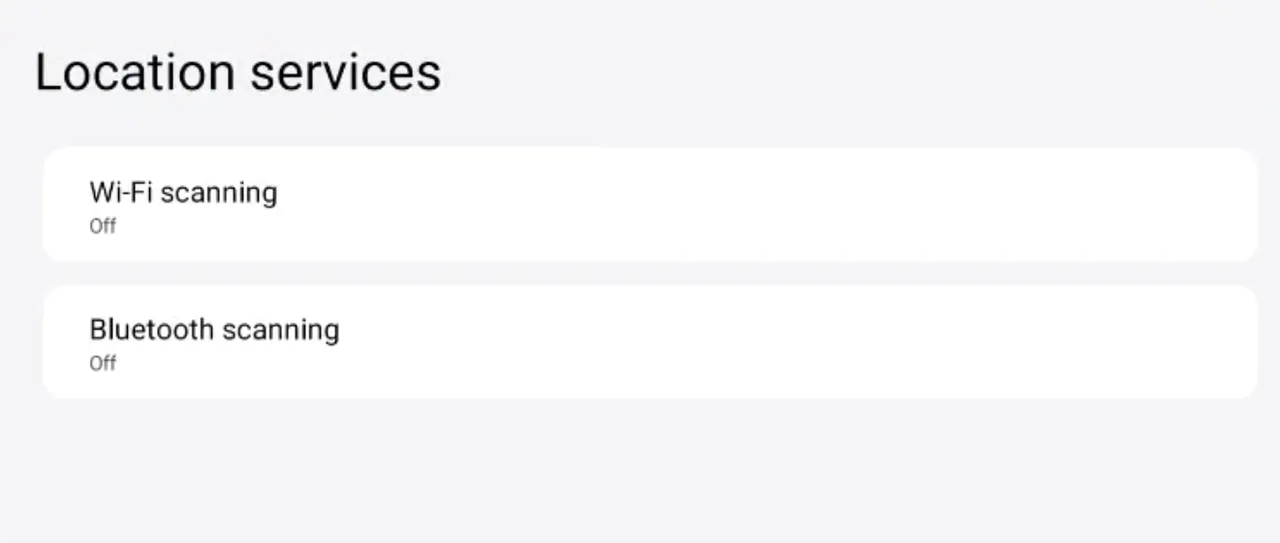Open the Wi-Fi scanning setting
The image size is (1280, 543).
[x=648, y=205]
